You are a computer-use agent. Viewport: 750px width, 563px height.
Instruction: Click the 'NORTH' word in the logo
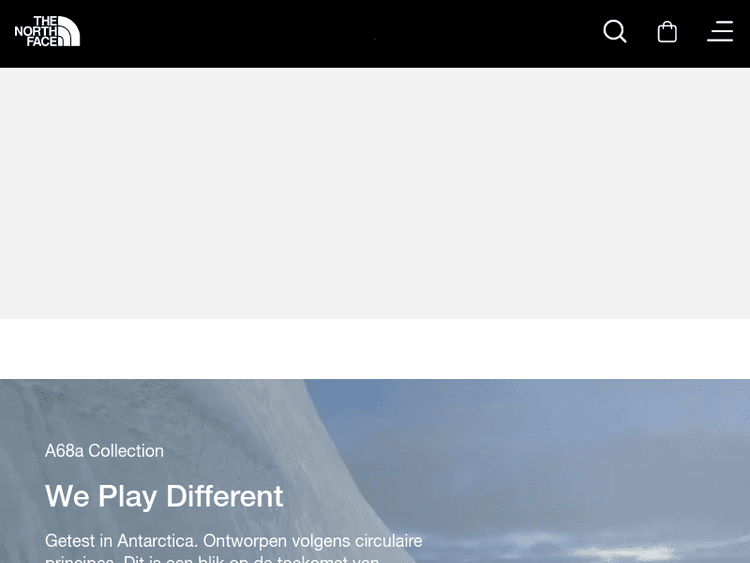[35, 31]
